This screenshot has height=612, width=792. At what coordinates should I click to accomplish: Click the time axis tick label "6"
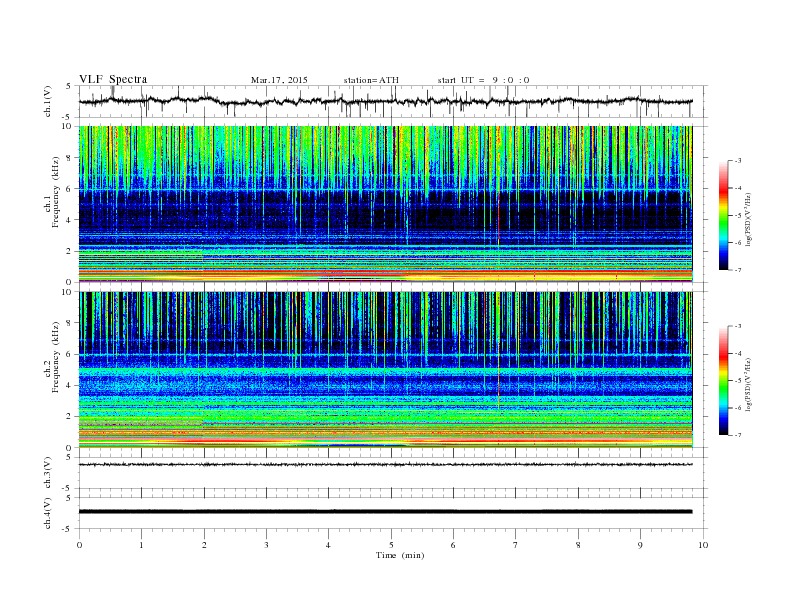[x=453, y=545]
